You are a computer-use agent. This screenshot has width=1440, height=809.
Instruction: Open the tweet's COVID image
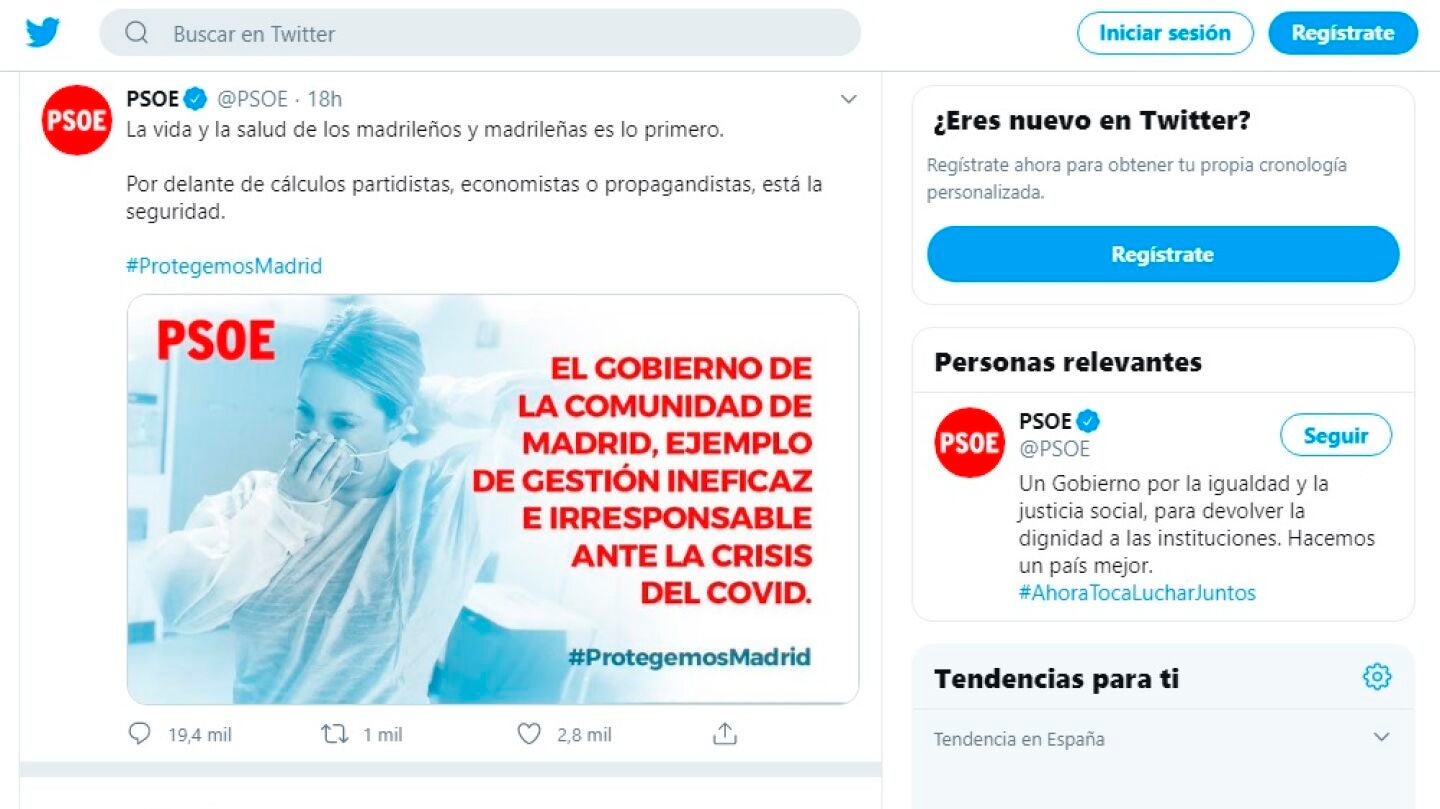click(x=493, y=499)
